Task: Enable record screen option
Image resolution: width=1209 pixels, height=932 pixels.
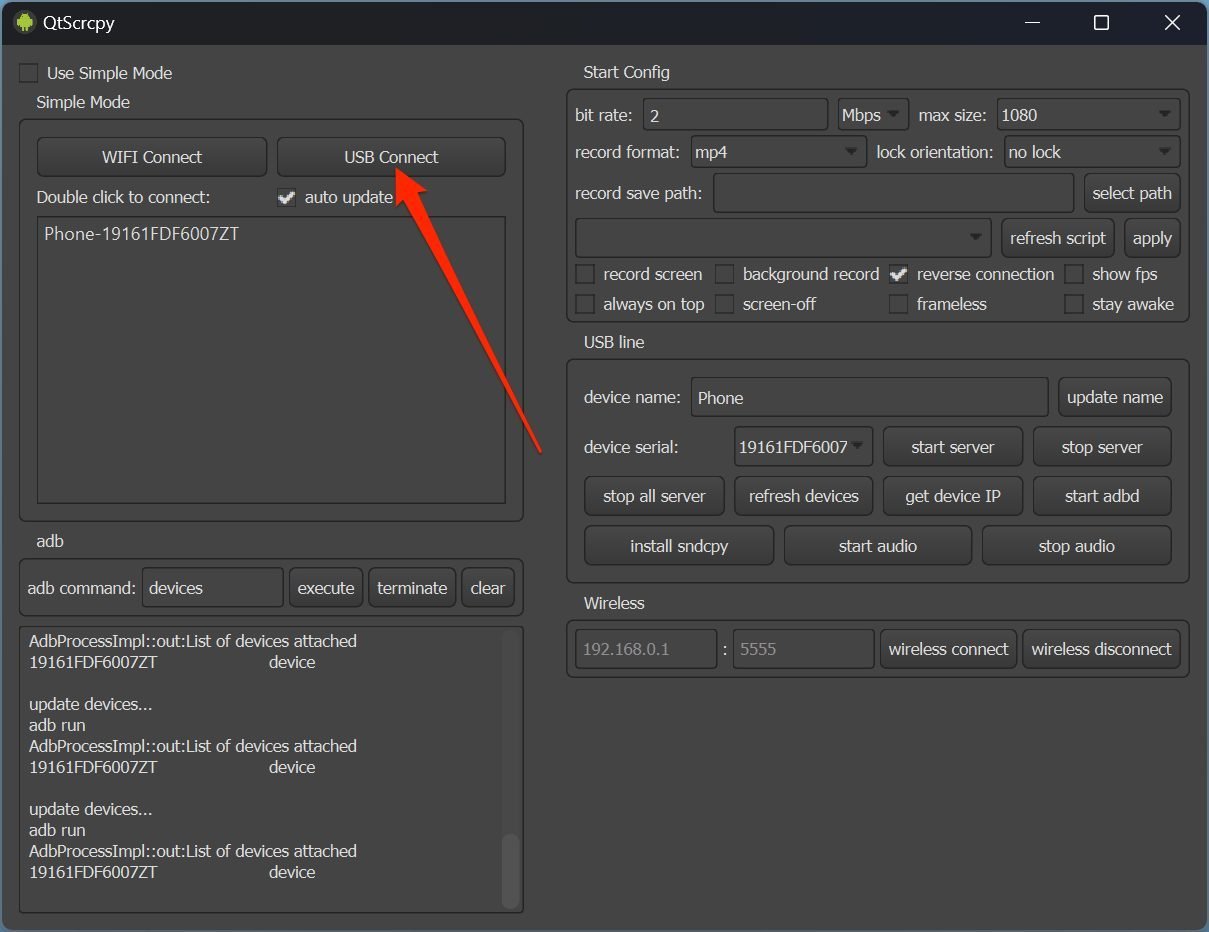Action: 585,274
